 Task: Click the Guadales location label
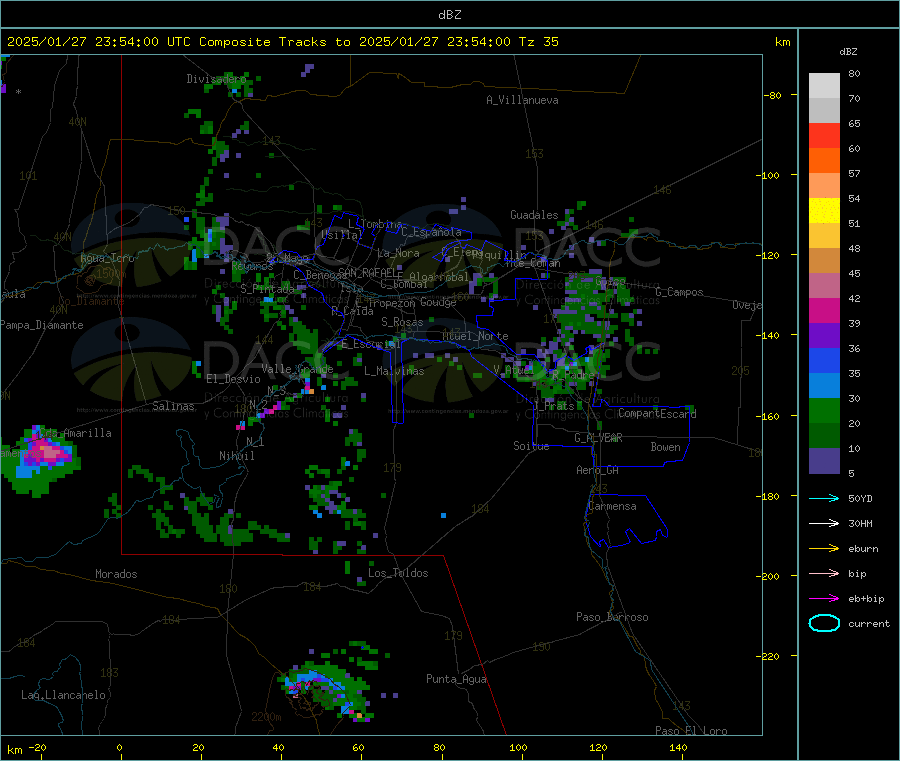pos(534,215)
